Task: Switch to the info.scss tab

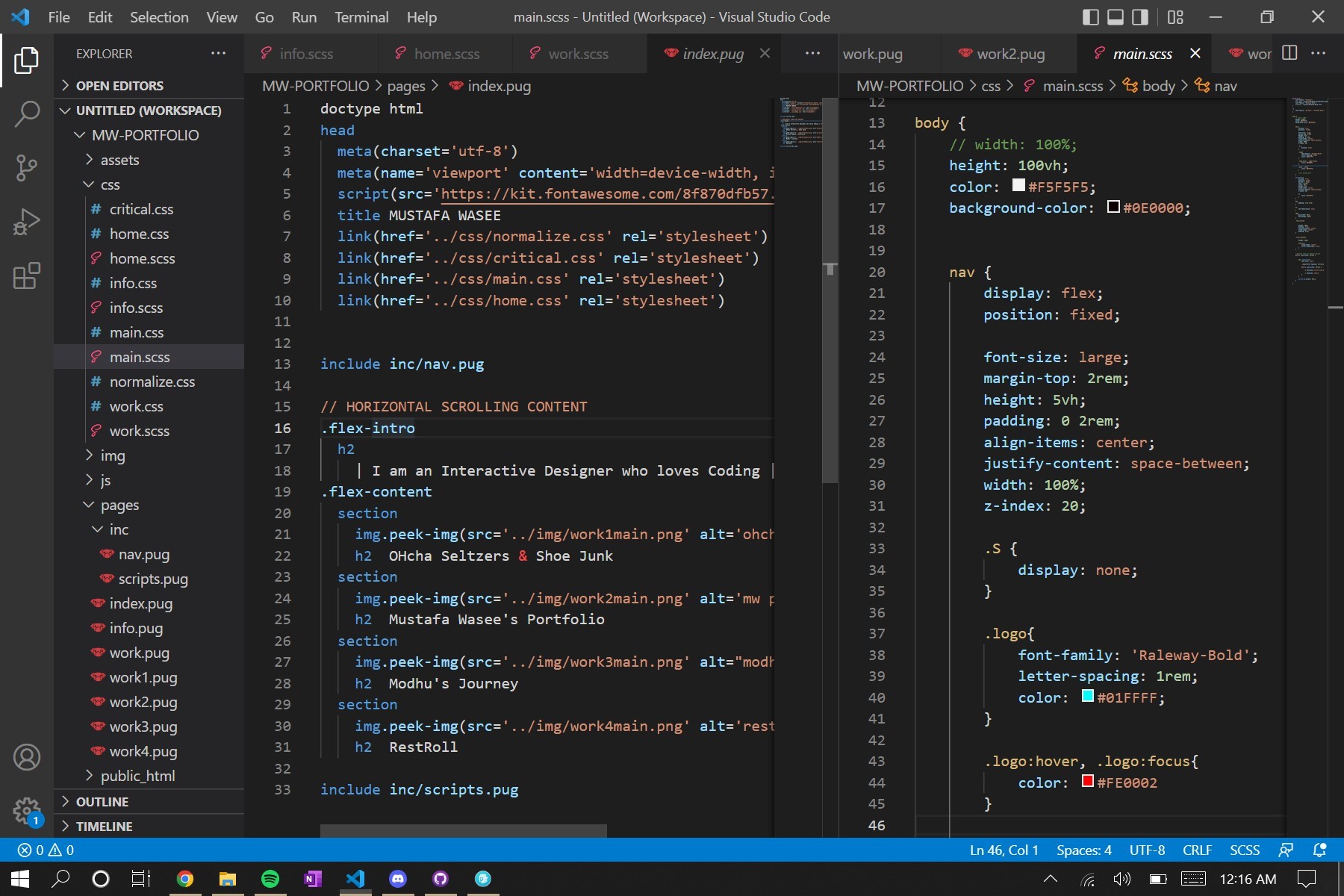Action: [x=306, y=53]
